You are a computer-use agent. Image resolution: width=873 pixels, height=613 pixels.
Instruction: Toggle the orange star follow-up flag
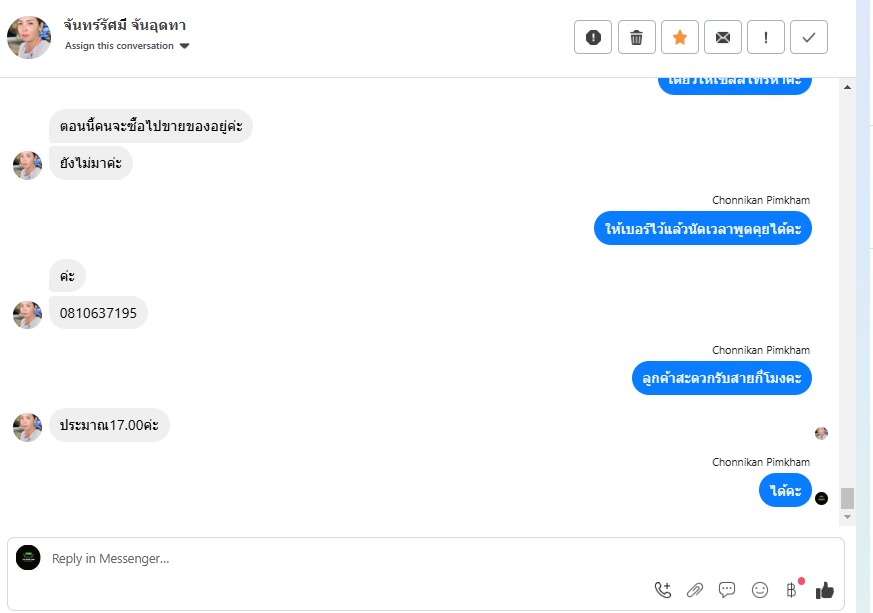coord(680,37)
